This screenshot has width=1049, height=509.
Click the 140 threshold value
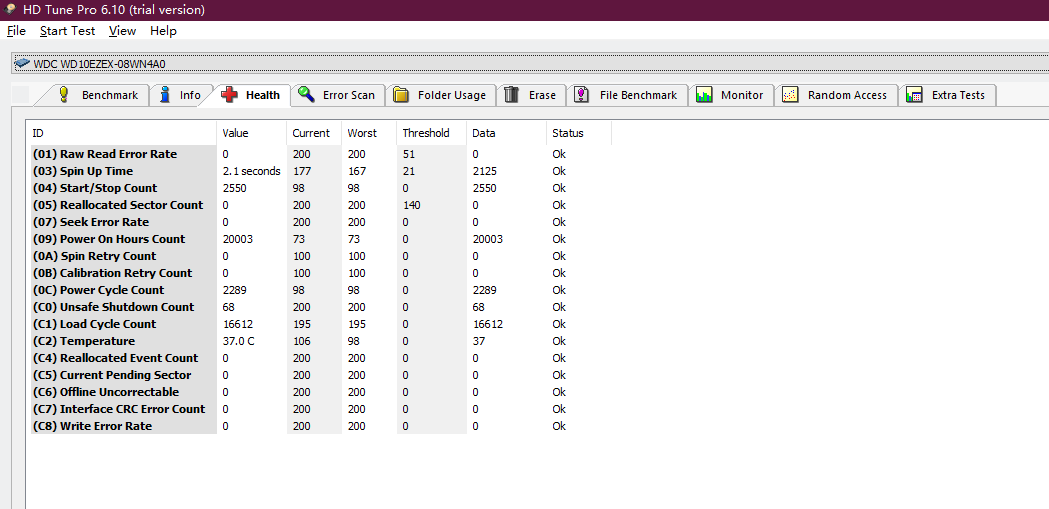tap(411, 205)
